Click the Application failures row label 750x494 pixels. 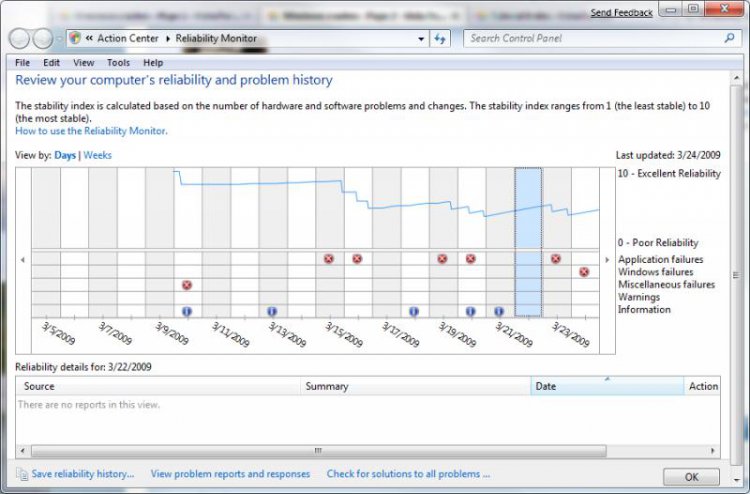[661, 260]
